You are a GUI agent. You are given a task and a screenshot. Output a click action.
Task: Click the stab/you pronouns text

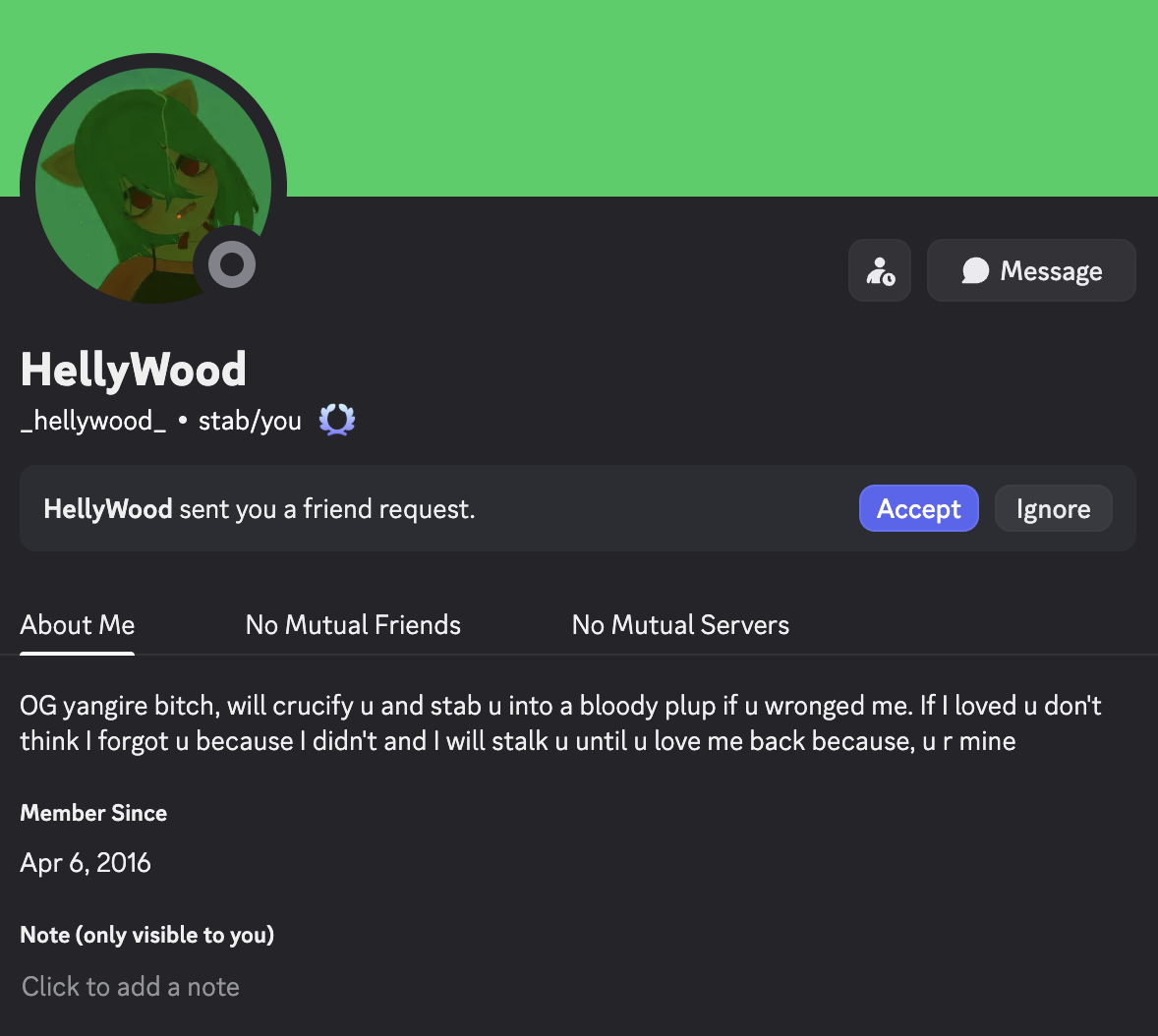(250, 420)
